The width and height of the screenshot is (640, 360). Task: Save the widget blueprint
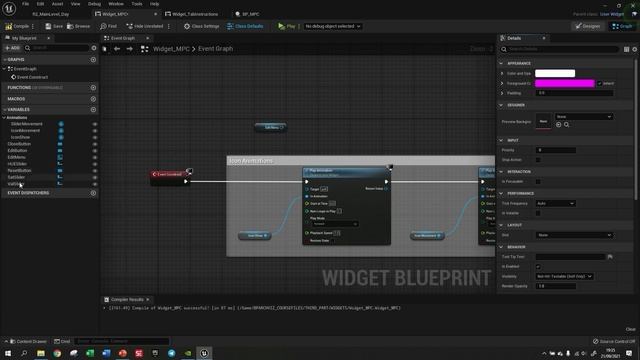tap(54, 26)
